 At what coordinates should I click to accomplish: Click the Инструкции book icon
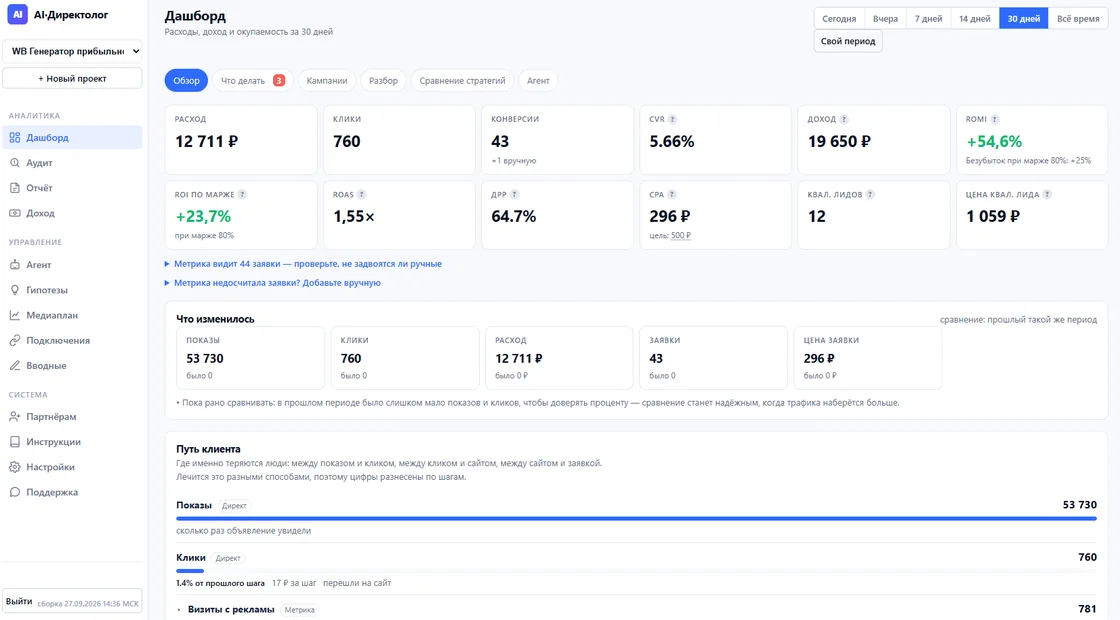click(x=15, y=441)
